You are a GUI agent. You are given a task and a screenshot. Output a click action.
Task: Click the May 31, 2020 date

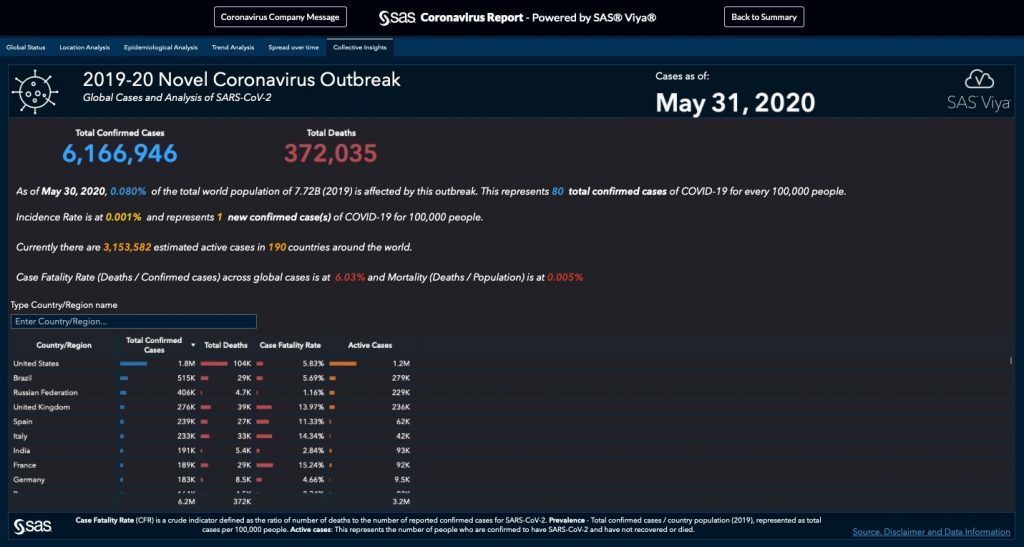click(735, 103)
